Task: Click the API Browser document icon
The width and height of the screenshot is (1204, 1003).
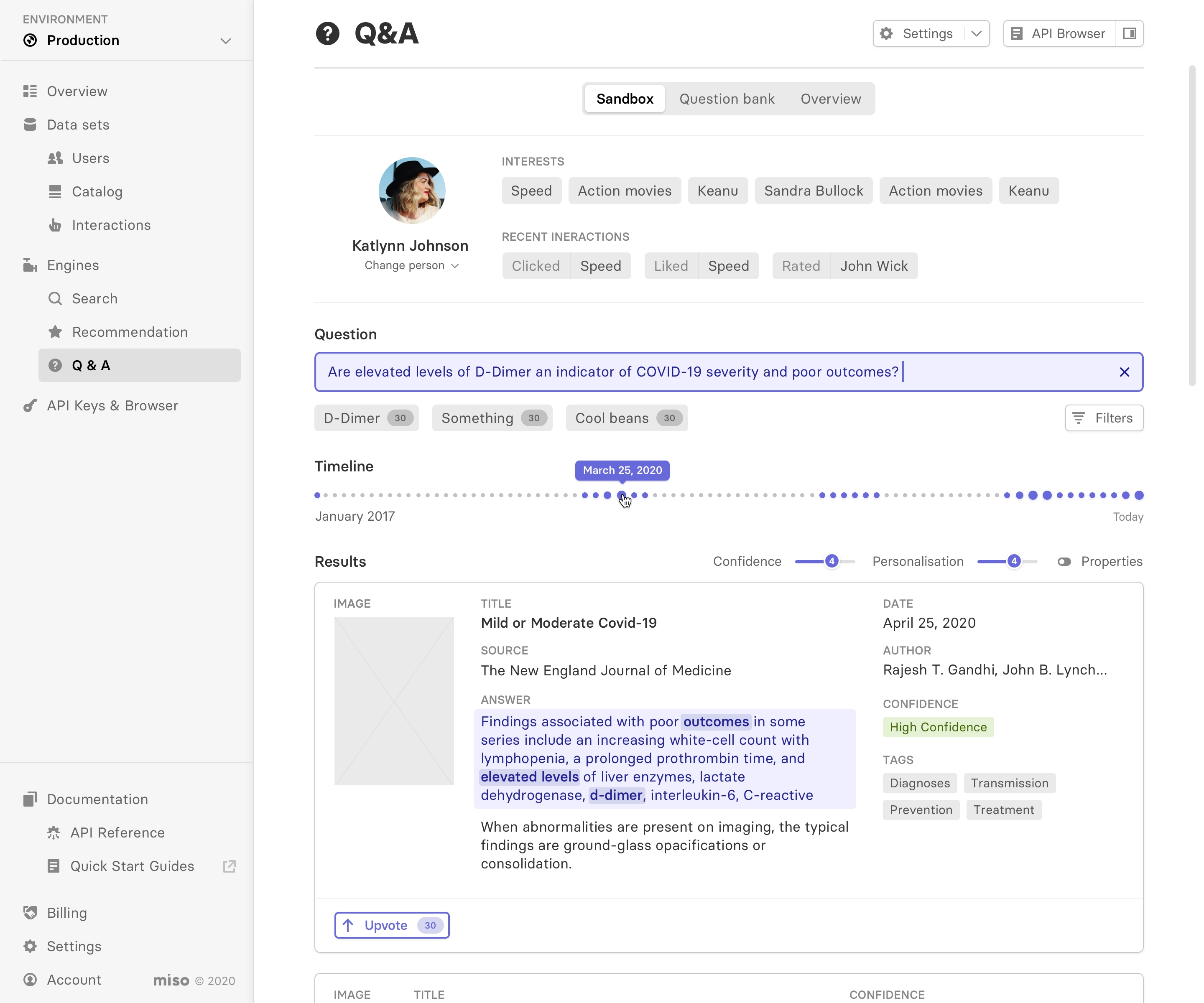Action: (1017, 33)
